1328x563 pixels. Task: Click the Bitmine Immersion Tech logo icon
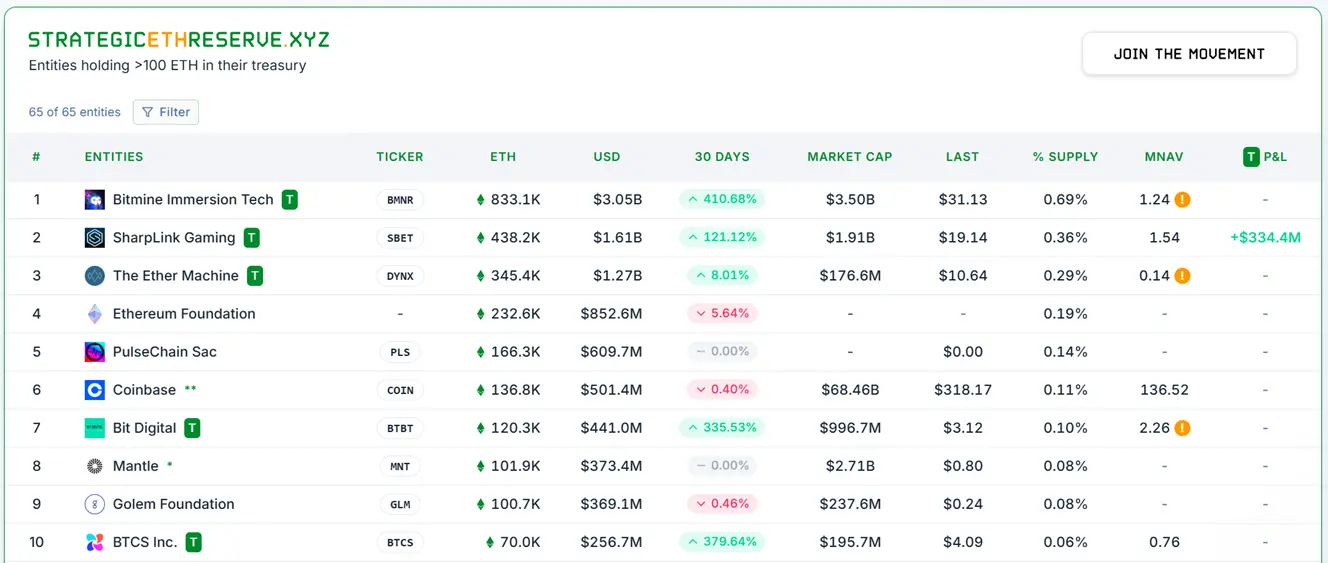(x=94, y=200)
